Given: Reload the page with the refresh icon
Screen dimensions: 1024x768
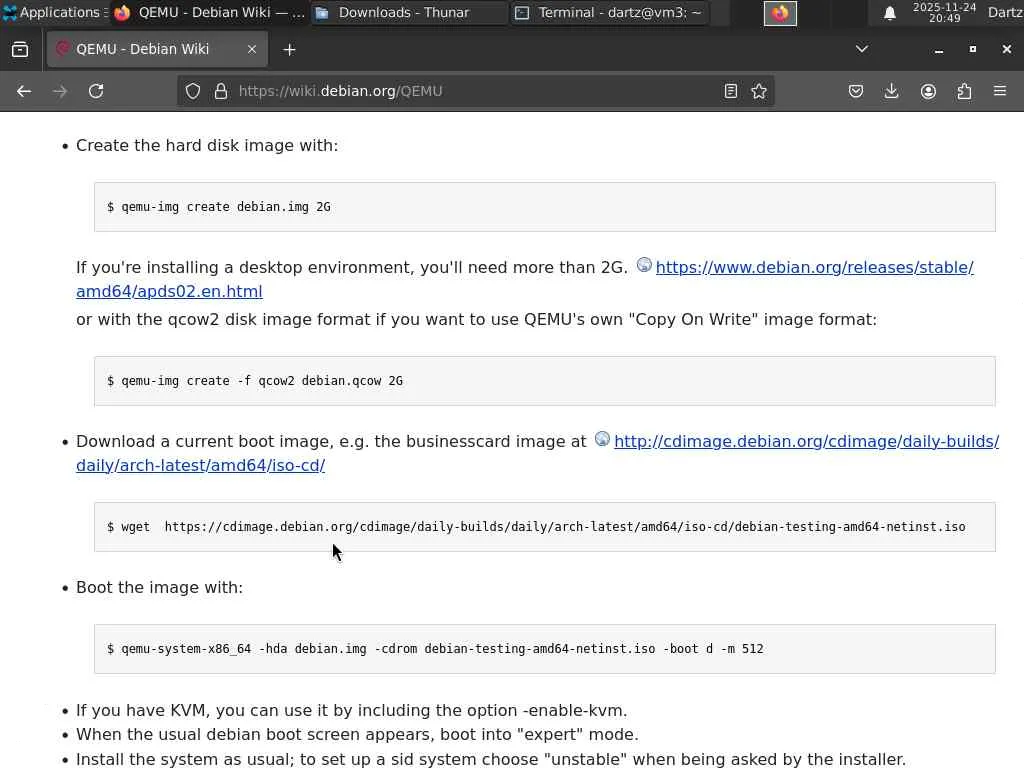Looking at the screenshot, I should coord(96,91).
